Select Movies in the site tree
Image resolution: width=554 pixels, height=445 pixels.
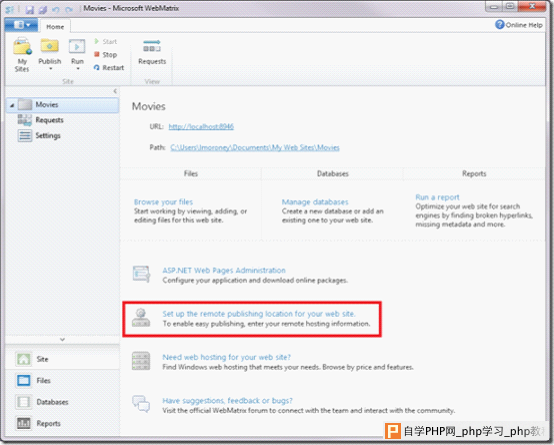tap(63, 105)
